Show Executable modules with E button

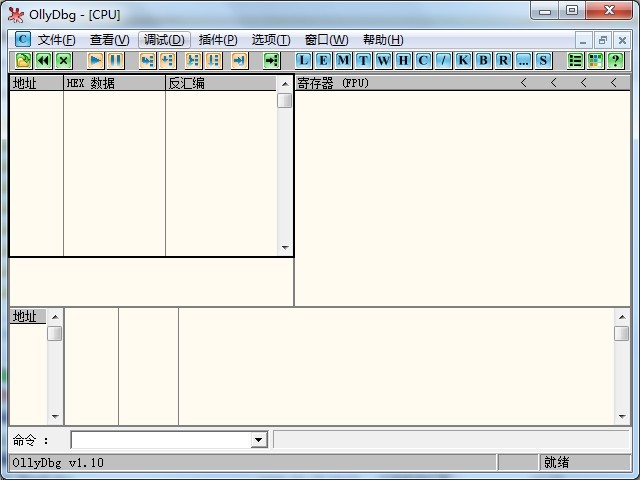pos(324,60)
